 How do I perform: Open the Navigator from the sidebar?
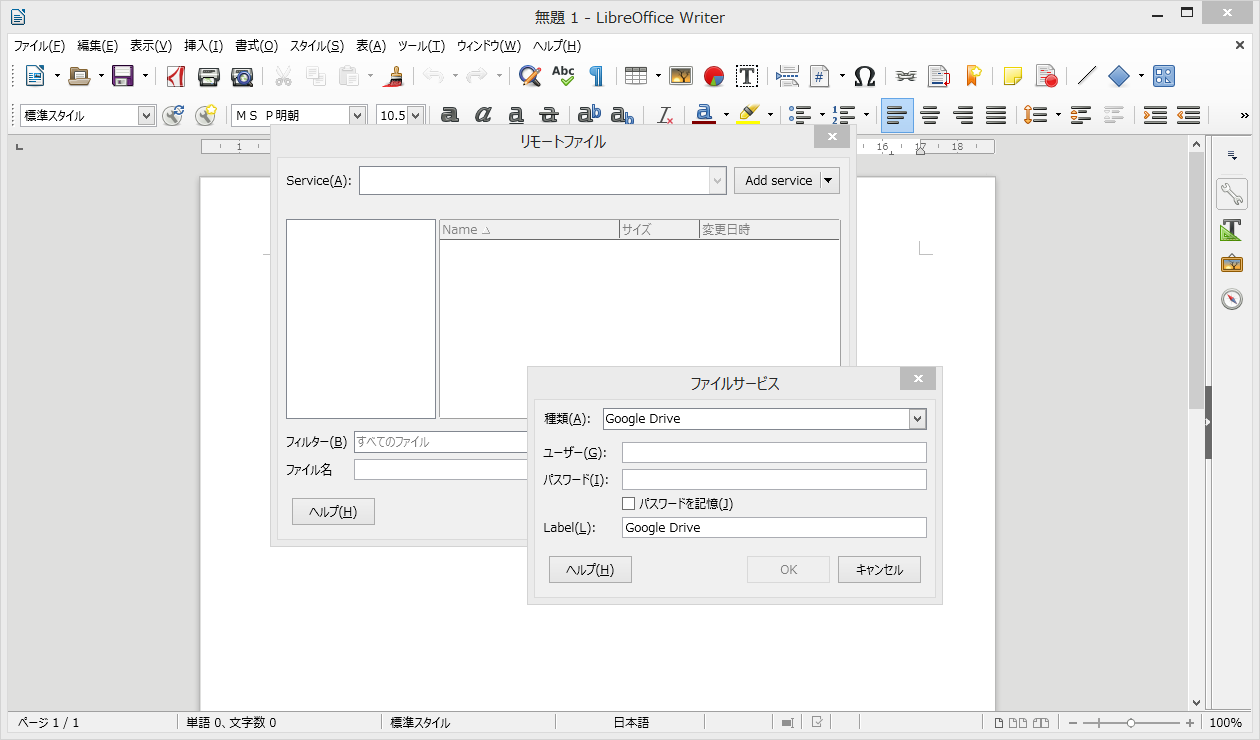tap(1232, 299)
